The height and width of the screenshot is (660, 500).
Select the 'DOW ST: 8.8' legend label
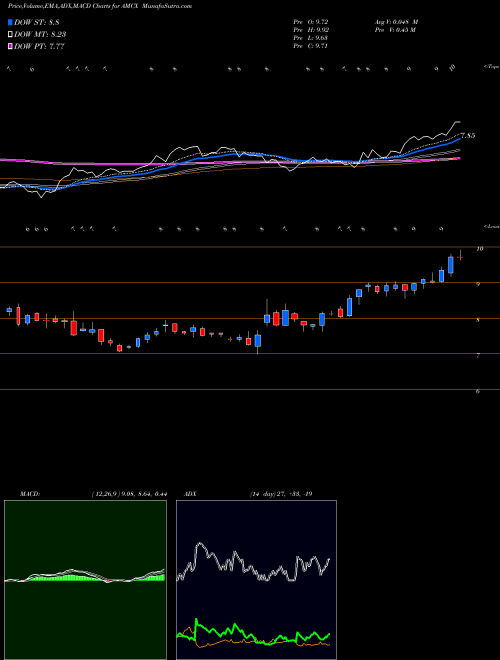tap(38, 22)
